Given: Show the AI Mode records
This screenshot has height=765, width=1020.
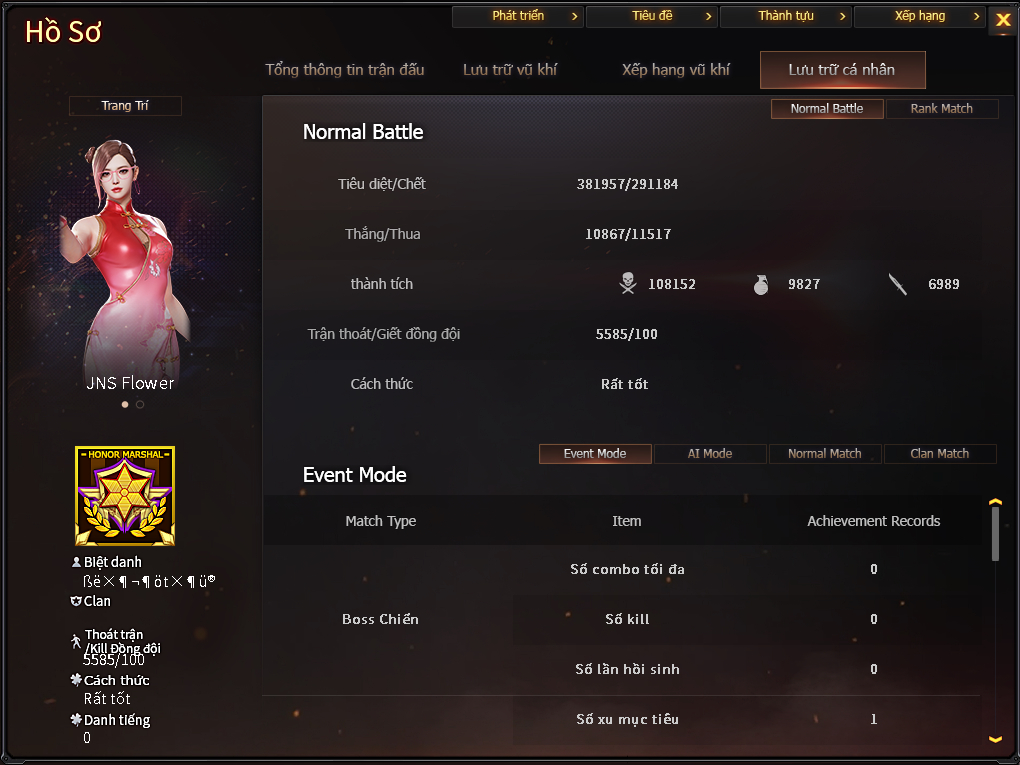Looking at the screenshot, I should (x=710, y=453).
